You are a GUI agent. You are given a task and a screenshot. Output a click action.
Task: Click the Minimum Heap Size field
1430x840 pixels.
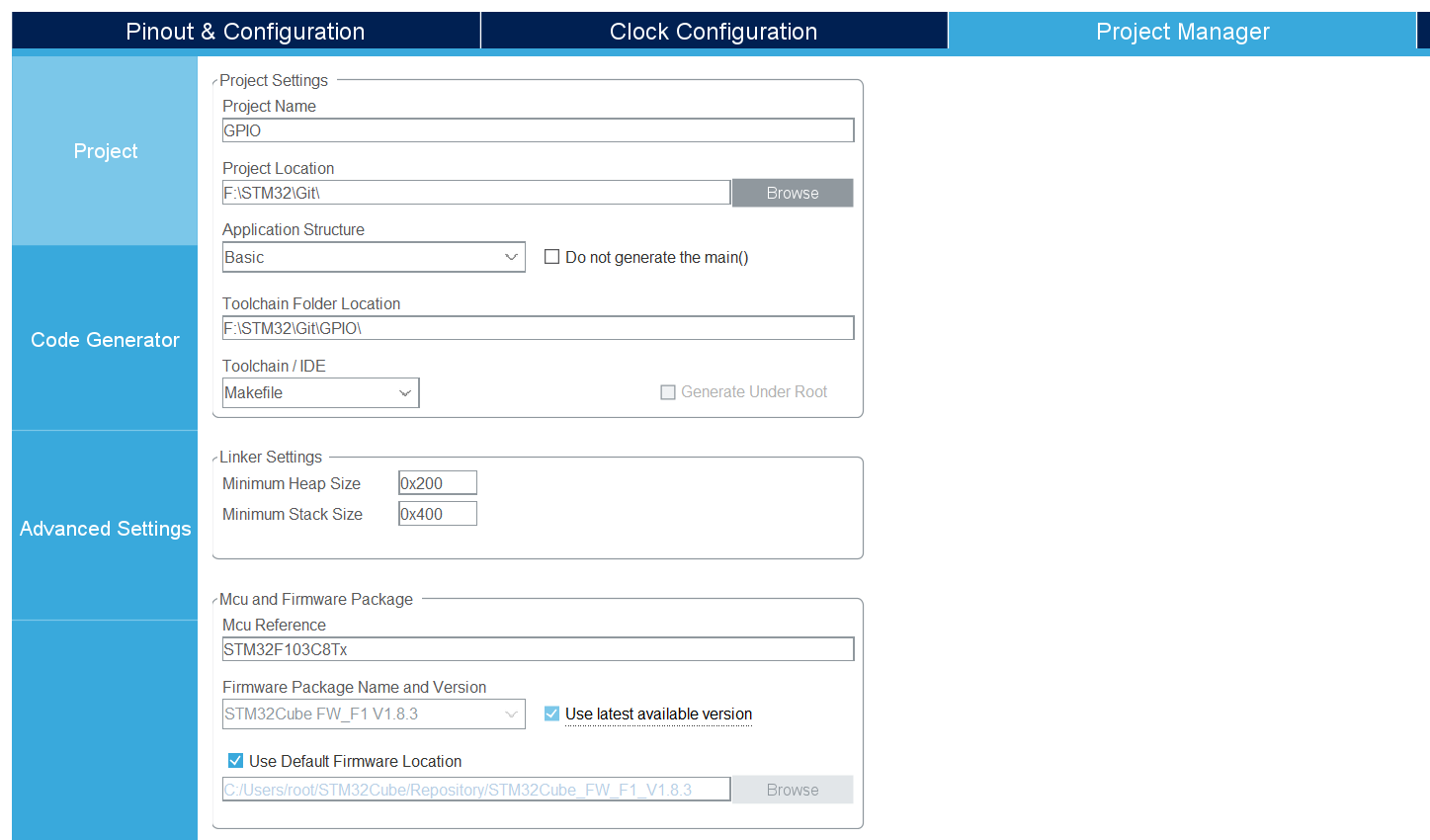click(437, 483)
